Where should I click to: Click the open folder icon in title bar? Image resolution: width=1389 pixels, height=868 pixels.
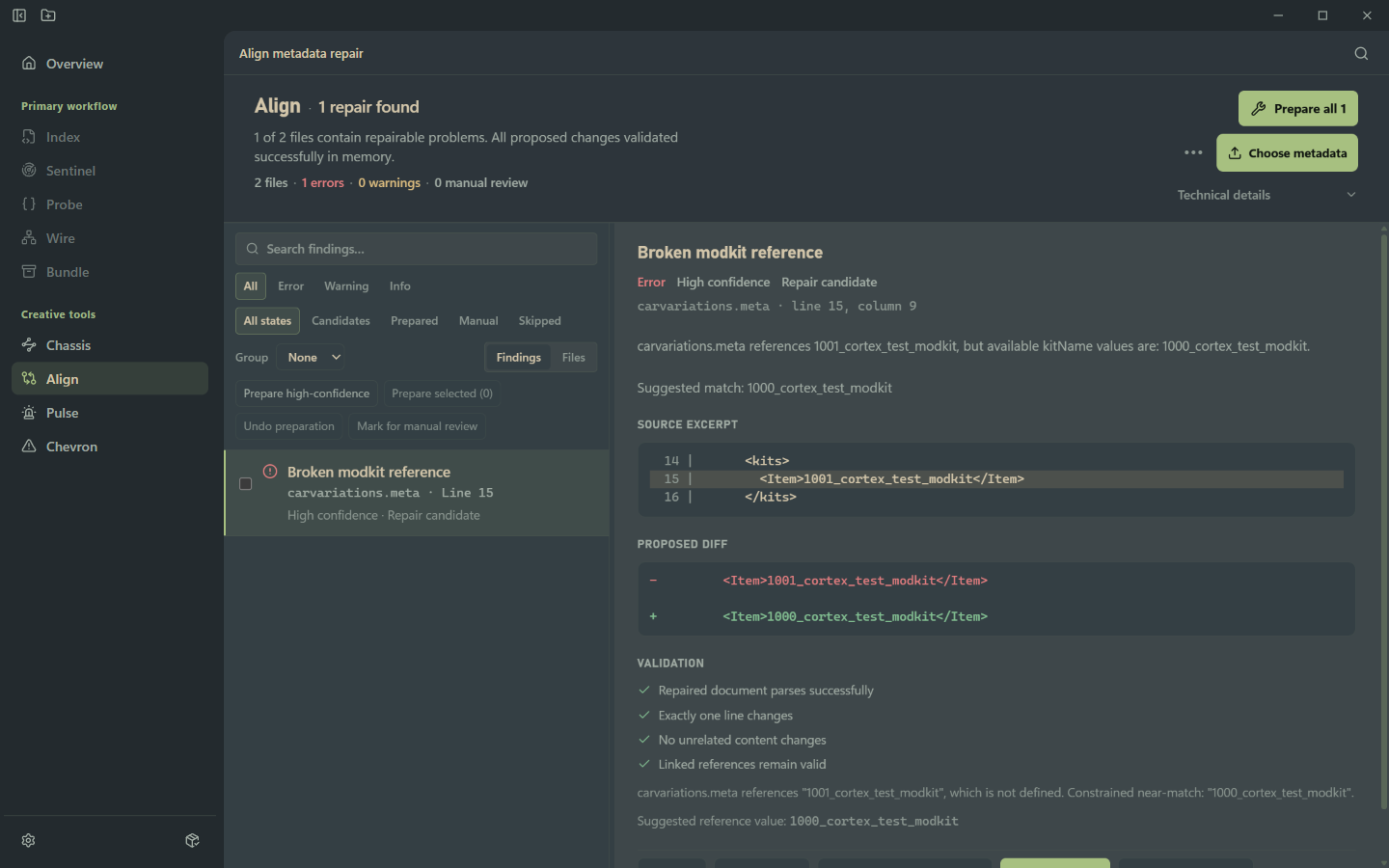(x=48, y=15)
